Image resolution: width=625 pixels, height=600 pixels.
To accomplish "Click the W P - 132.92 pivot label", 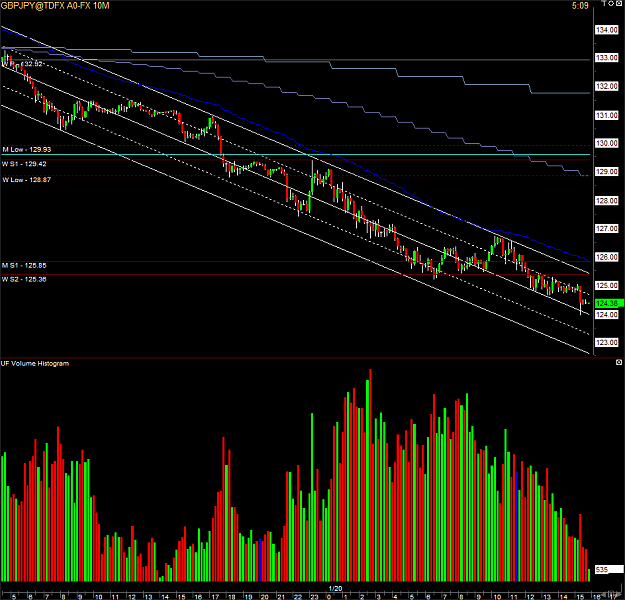I will click(22, 64).
